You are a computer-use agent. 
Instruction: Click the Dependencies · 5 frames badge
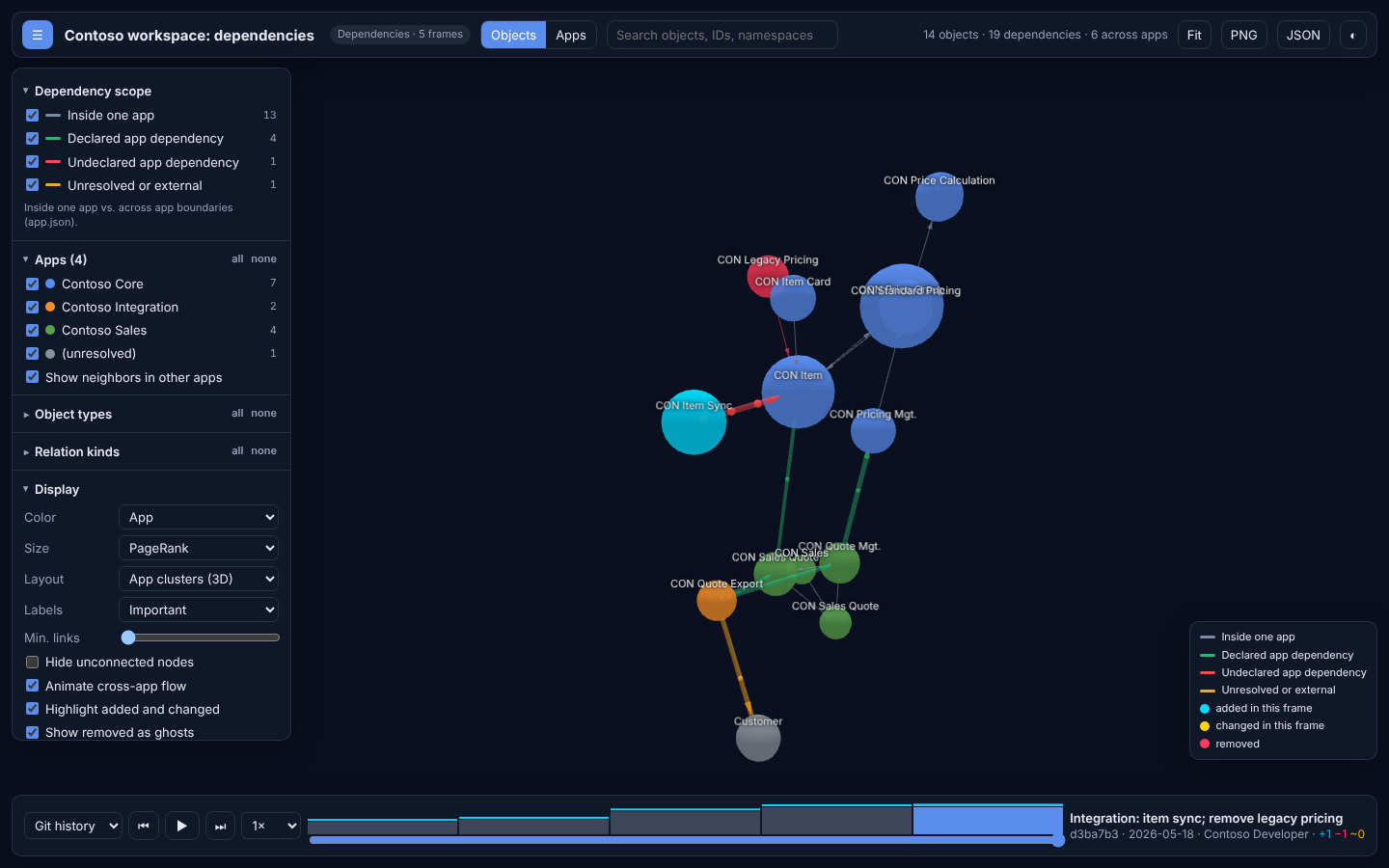[x=400, y=35]
